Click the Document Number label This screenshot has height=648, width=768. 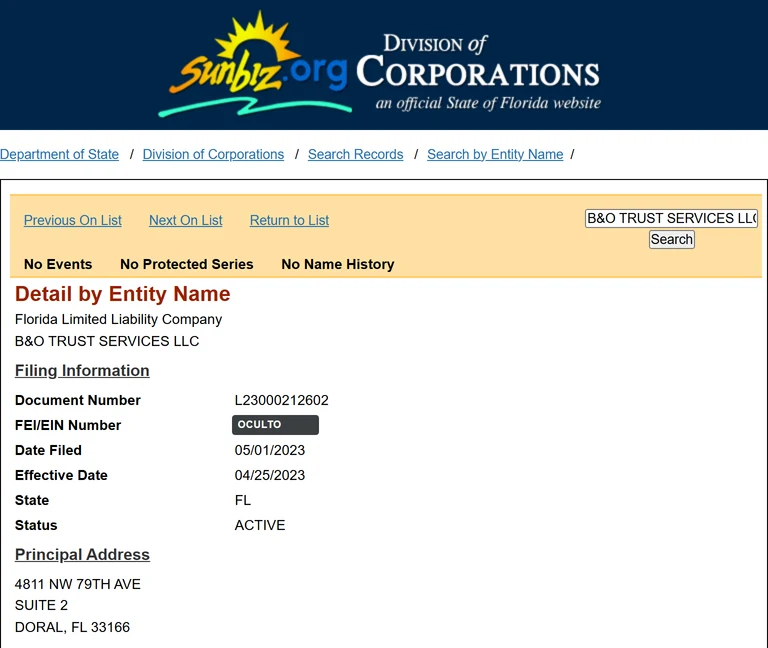pos(78,400)
